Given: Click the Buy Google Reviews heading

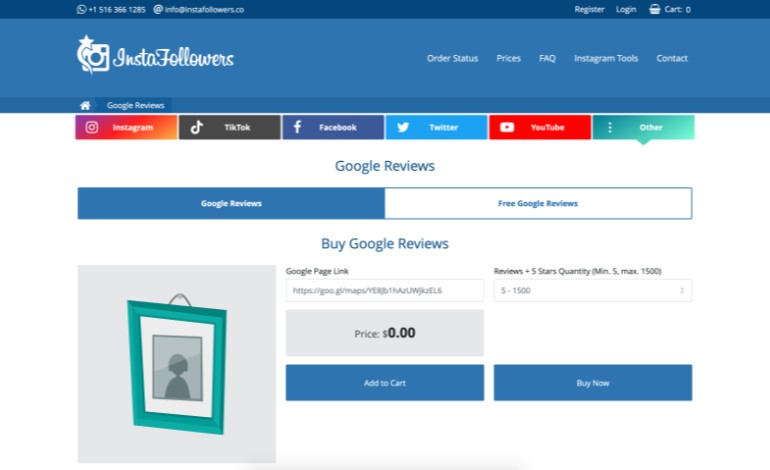Looking at the screenshot, I should point(385,244).
